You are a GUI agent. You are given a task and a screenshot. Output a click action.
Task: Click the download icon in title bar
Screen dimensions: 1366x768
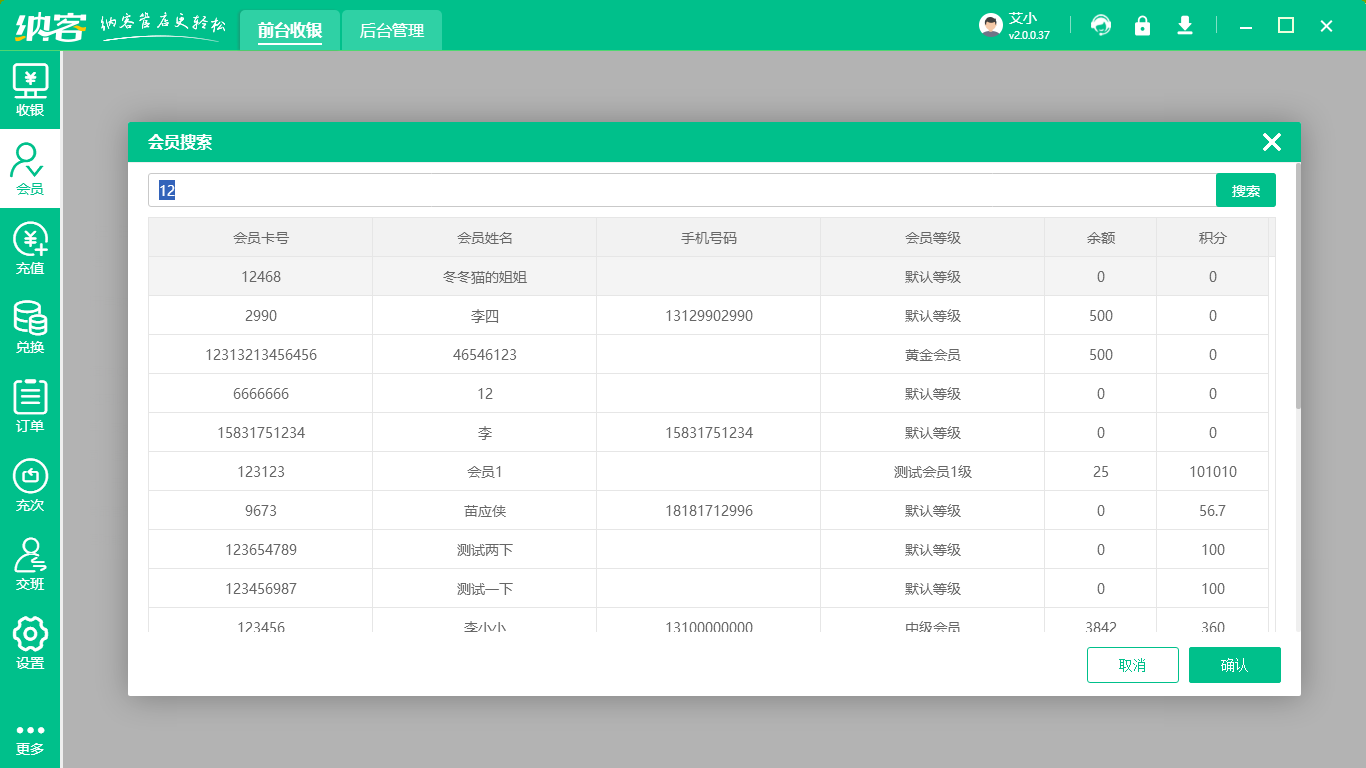point(1185,26)
